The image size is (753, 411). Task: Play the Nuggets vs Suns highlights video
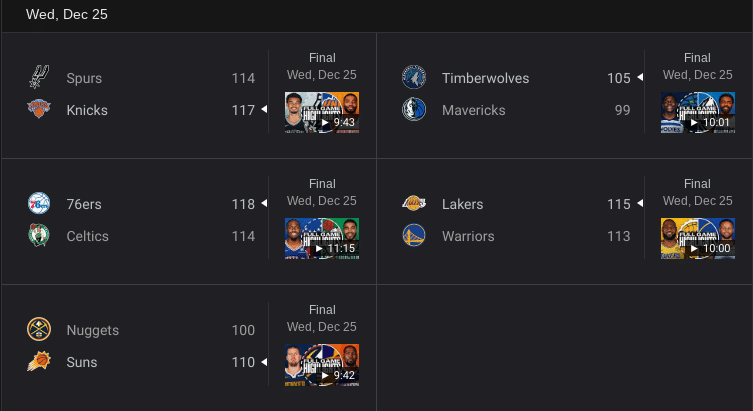(322, 365)
